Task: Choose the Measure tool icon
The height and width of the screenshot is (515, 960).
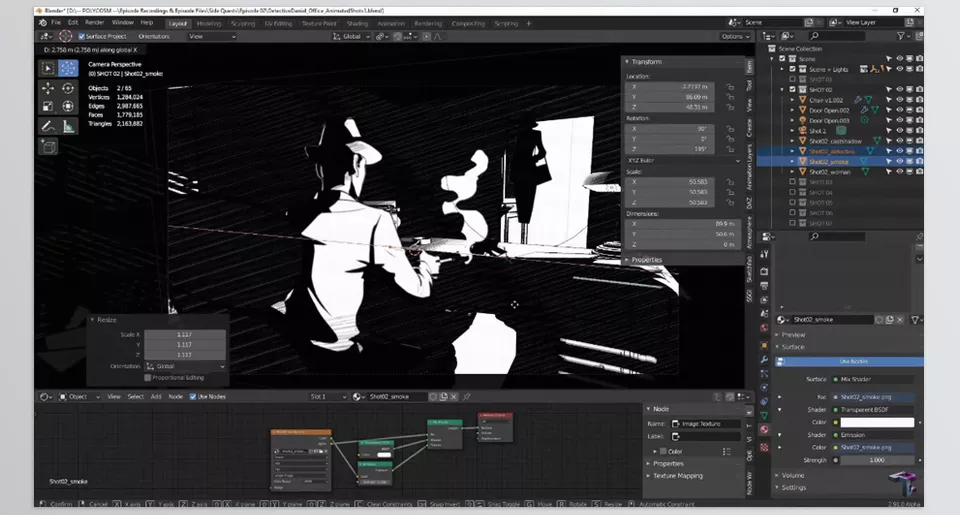Action: 68,126
